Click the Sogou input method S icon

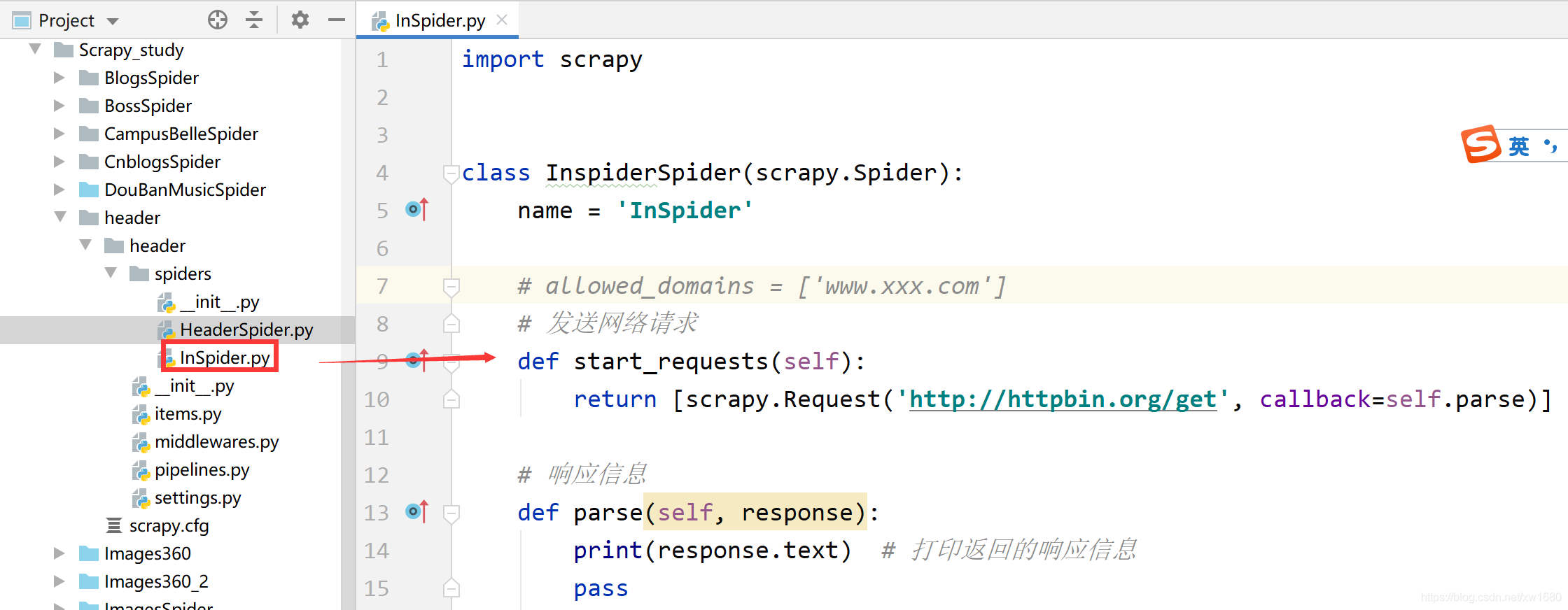(1480, 144)
